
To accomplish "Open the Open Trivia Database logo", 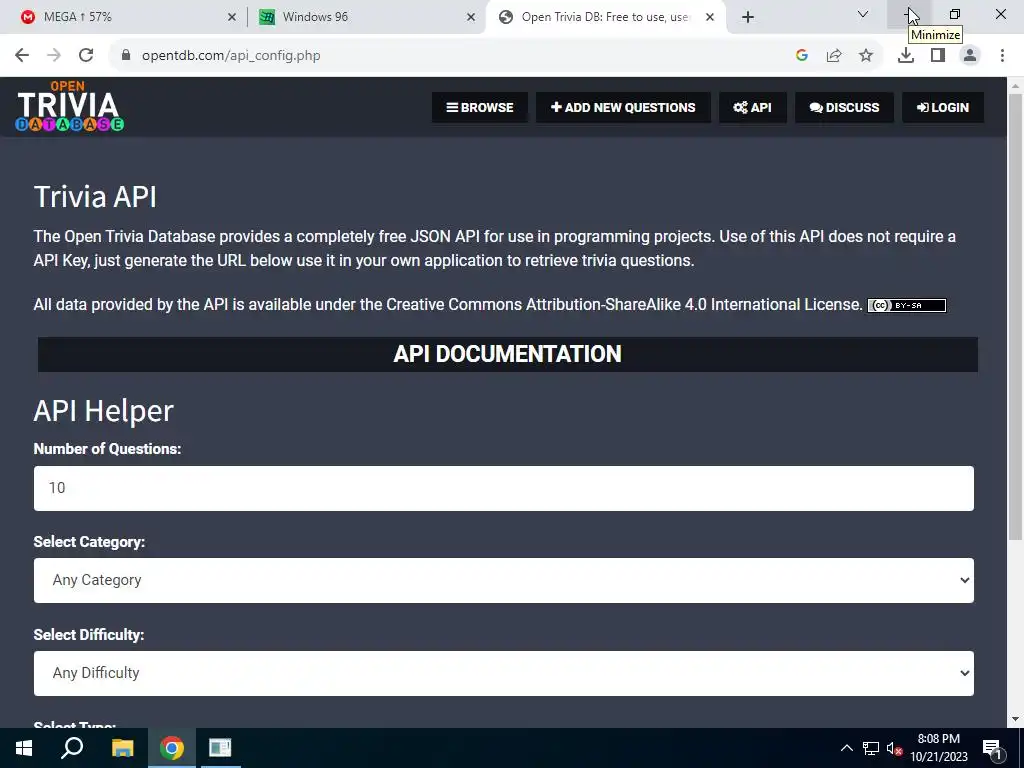I will click(x=69, y=106).
